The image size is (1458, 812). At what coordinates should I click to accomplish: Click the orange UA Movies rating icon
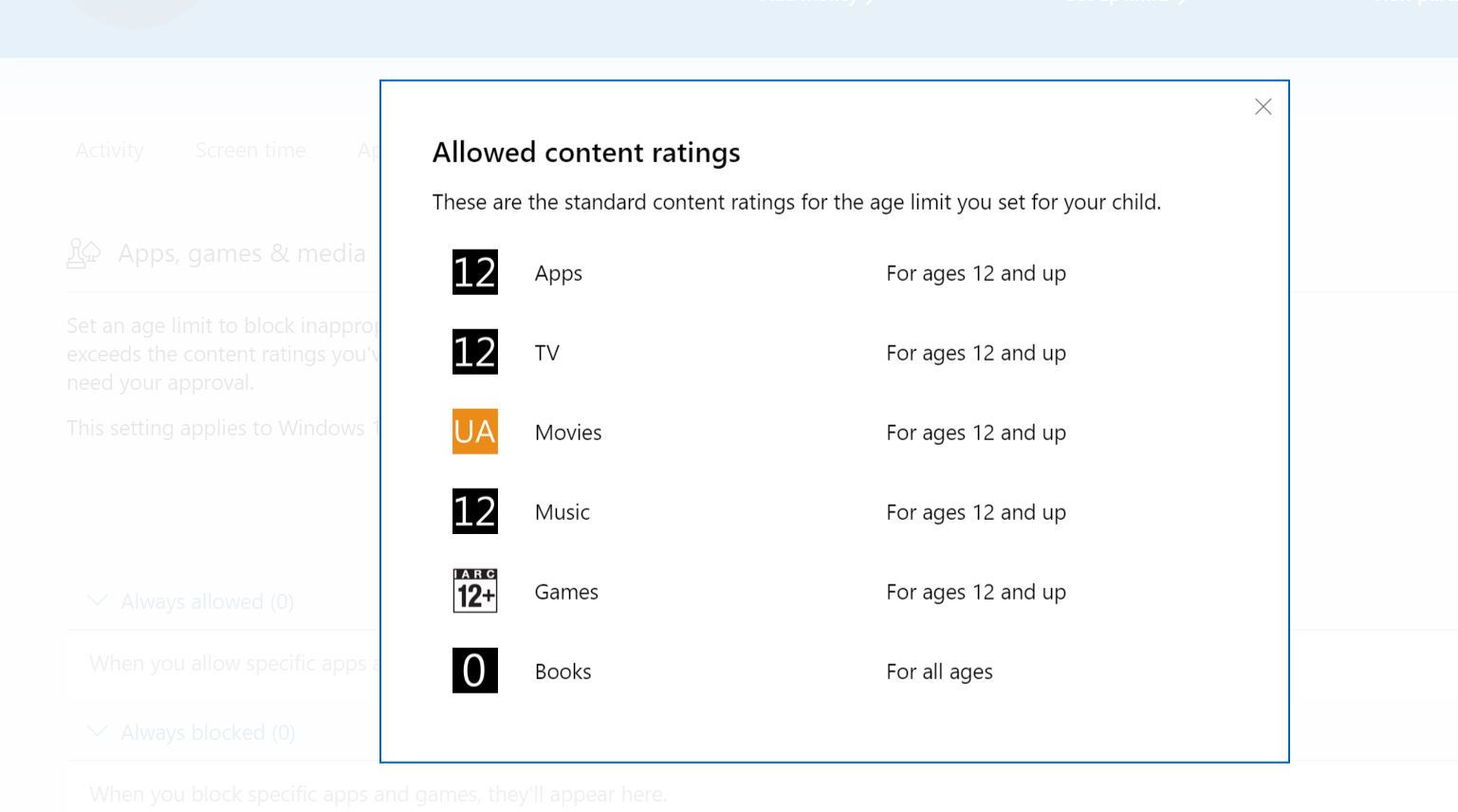(474, 432)
